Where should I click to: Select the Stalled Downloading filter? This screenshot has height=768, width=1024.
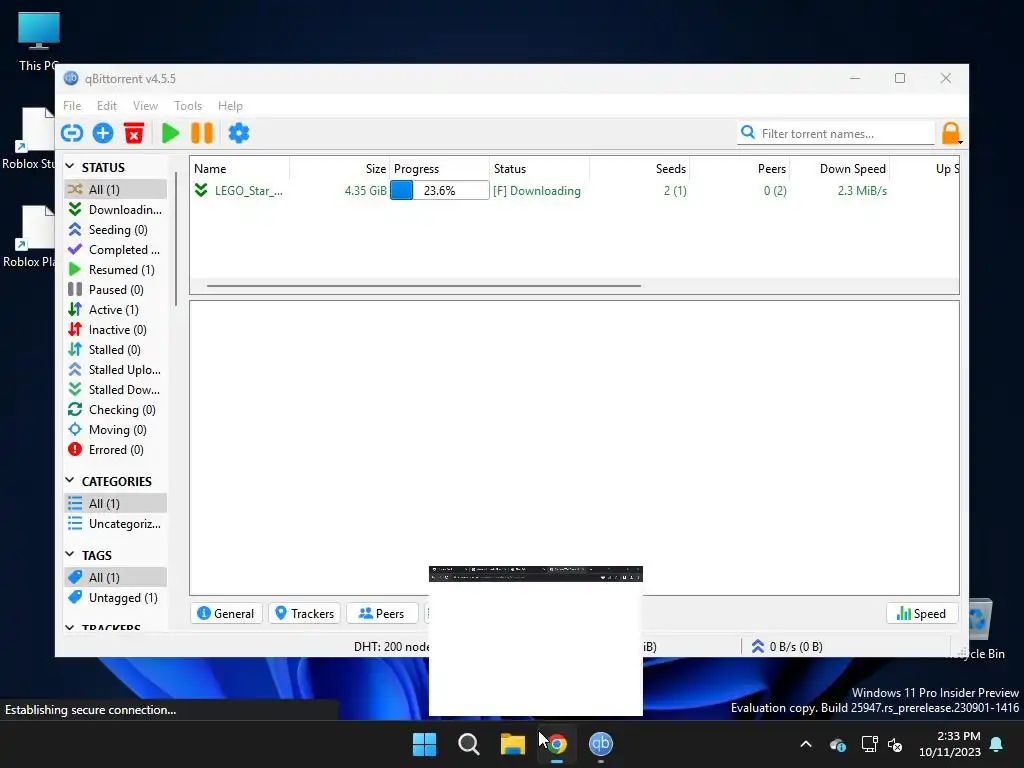click(116, 390)
